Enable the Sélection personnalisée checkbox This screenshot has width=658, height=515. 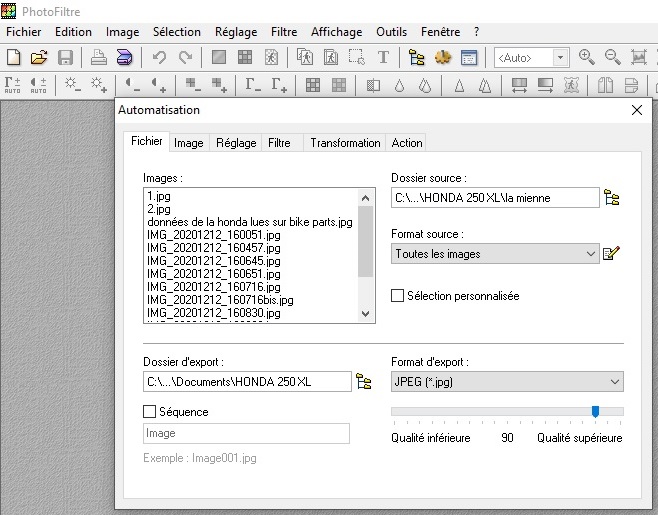(398, 296)
